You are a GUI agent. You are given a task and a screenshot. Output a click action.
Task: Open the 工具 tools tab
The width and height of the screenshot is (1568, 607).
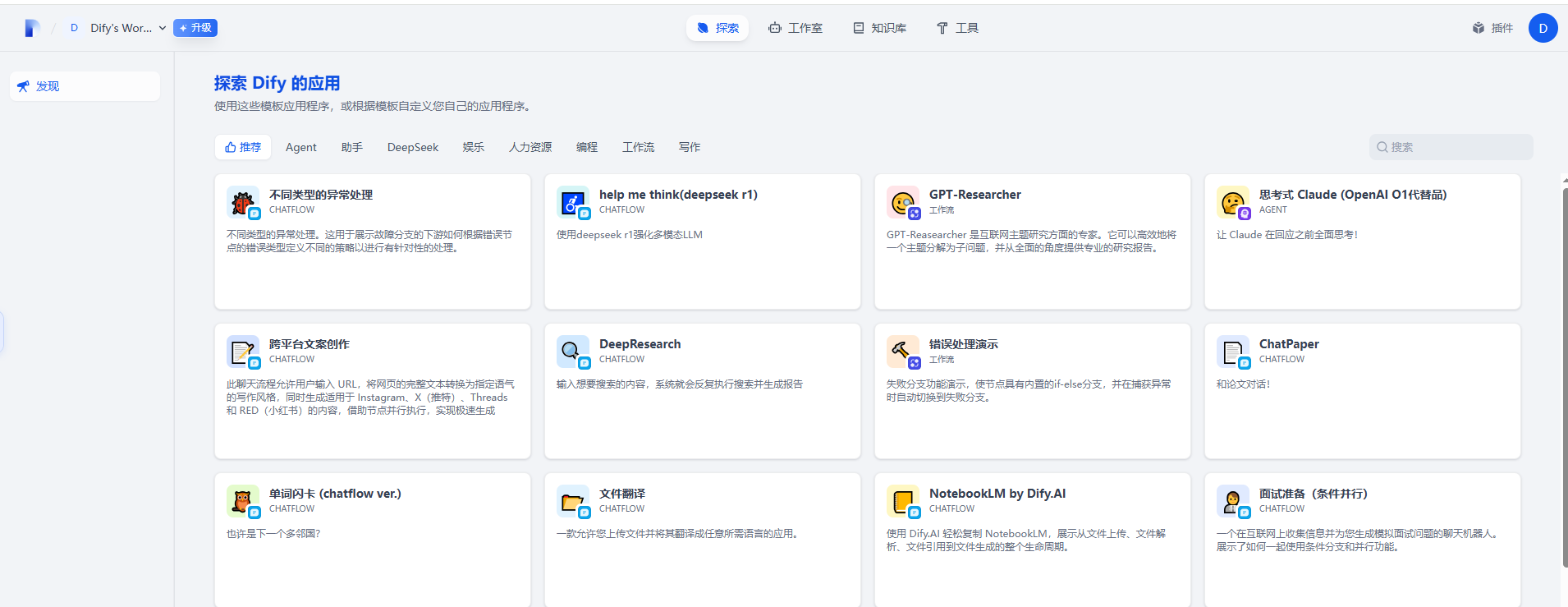pos(957,28)
